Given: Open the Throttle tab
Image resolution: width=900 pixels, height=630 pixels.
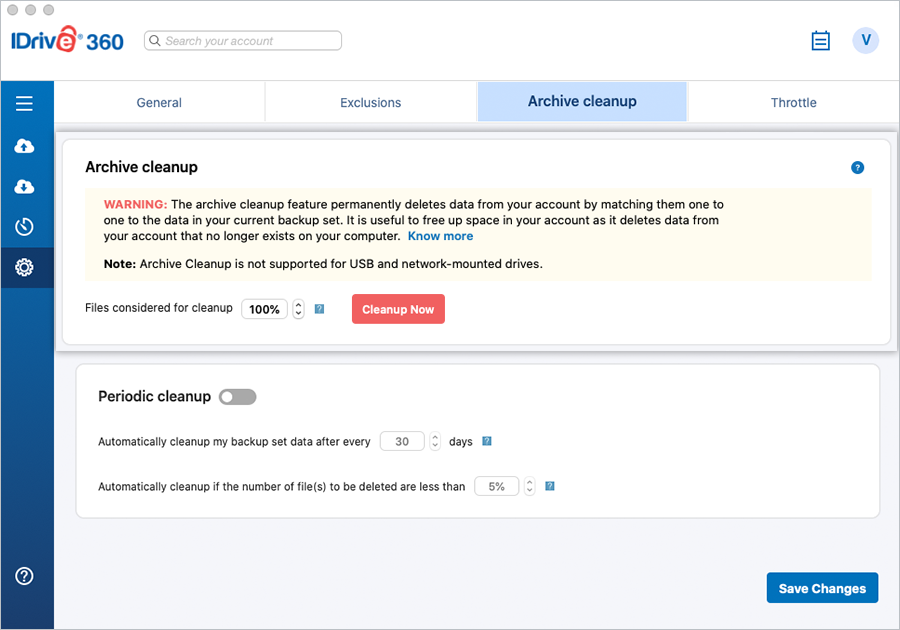Looking at the screenshot, I should [793, 102].
